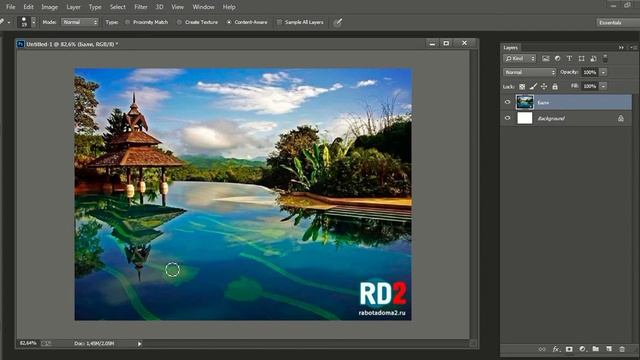Switch to the Layers panel tab
Image resolution: width=640 pixels, height=360 pixels.
pos(510,48)
